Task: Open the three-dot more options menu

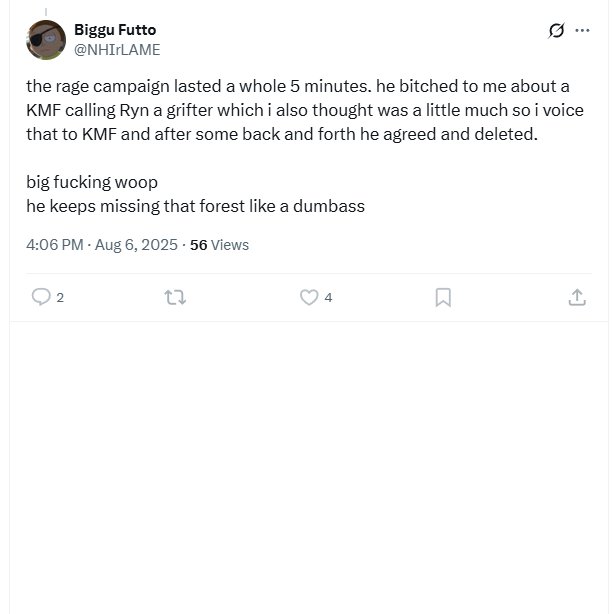Action: [x=582, y=30]
